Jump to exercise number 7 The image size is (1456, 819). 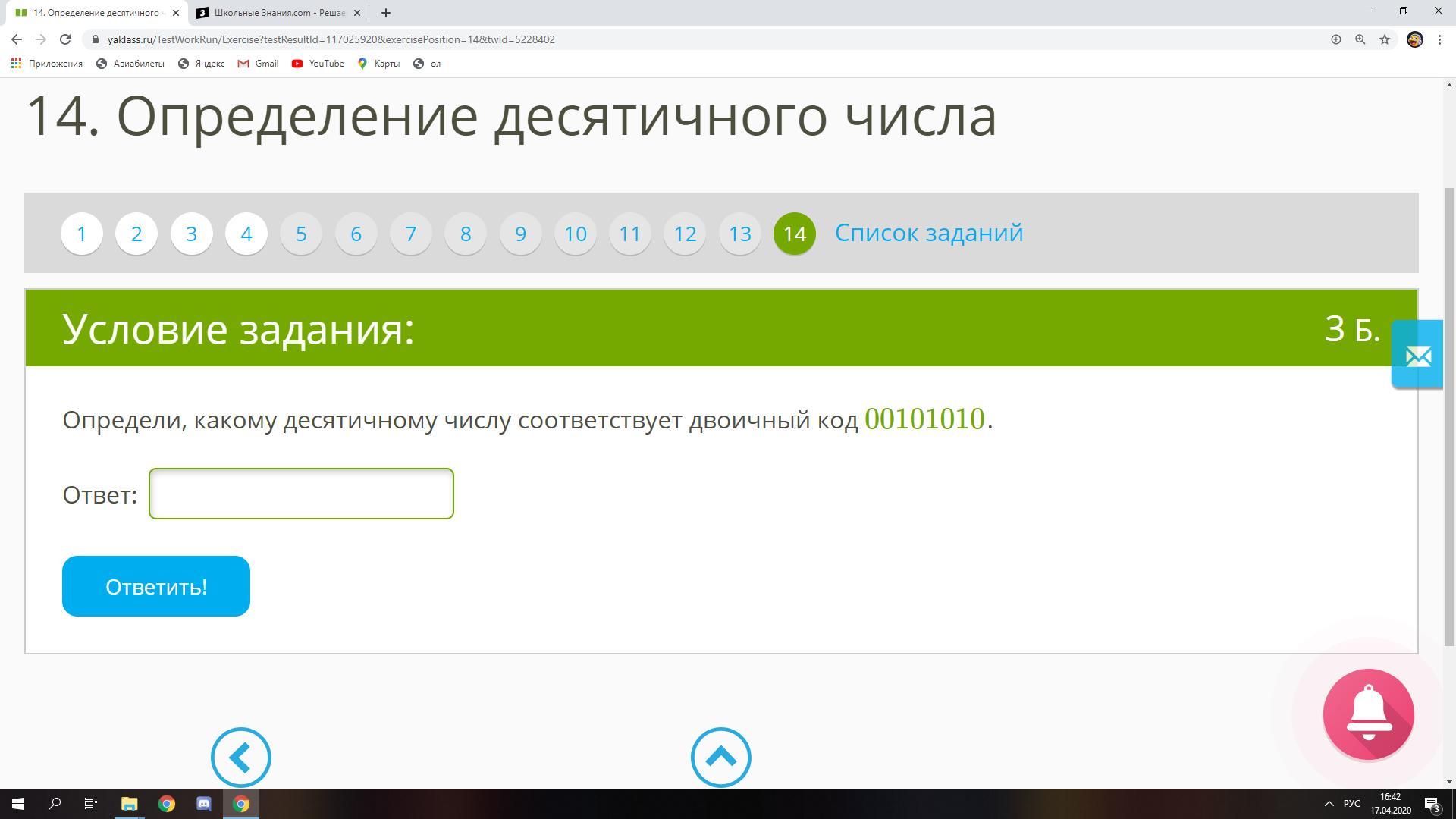click(410, 234)
